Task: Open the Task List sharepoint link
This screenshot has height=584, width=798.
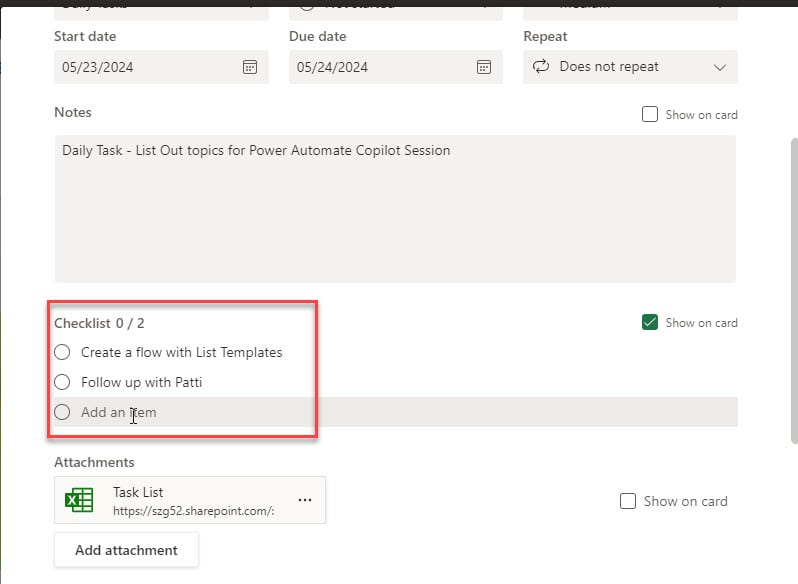Action: (194, 511)
